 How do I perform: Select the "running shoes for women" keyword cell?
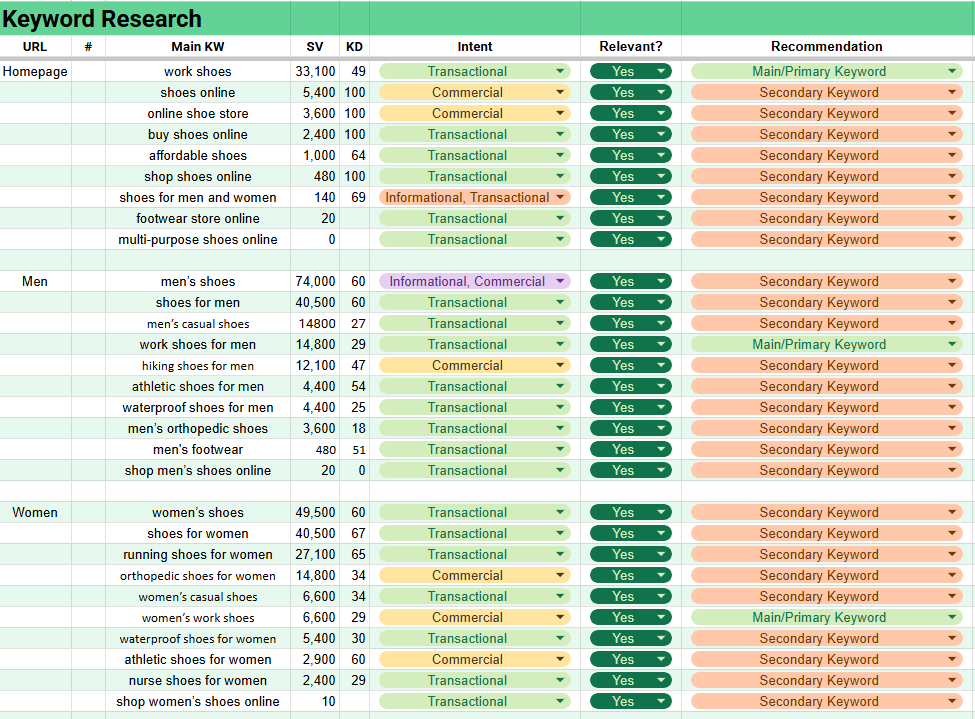pyautogui.click(x=197, y=554)
